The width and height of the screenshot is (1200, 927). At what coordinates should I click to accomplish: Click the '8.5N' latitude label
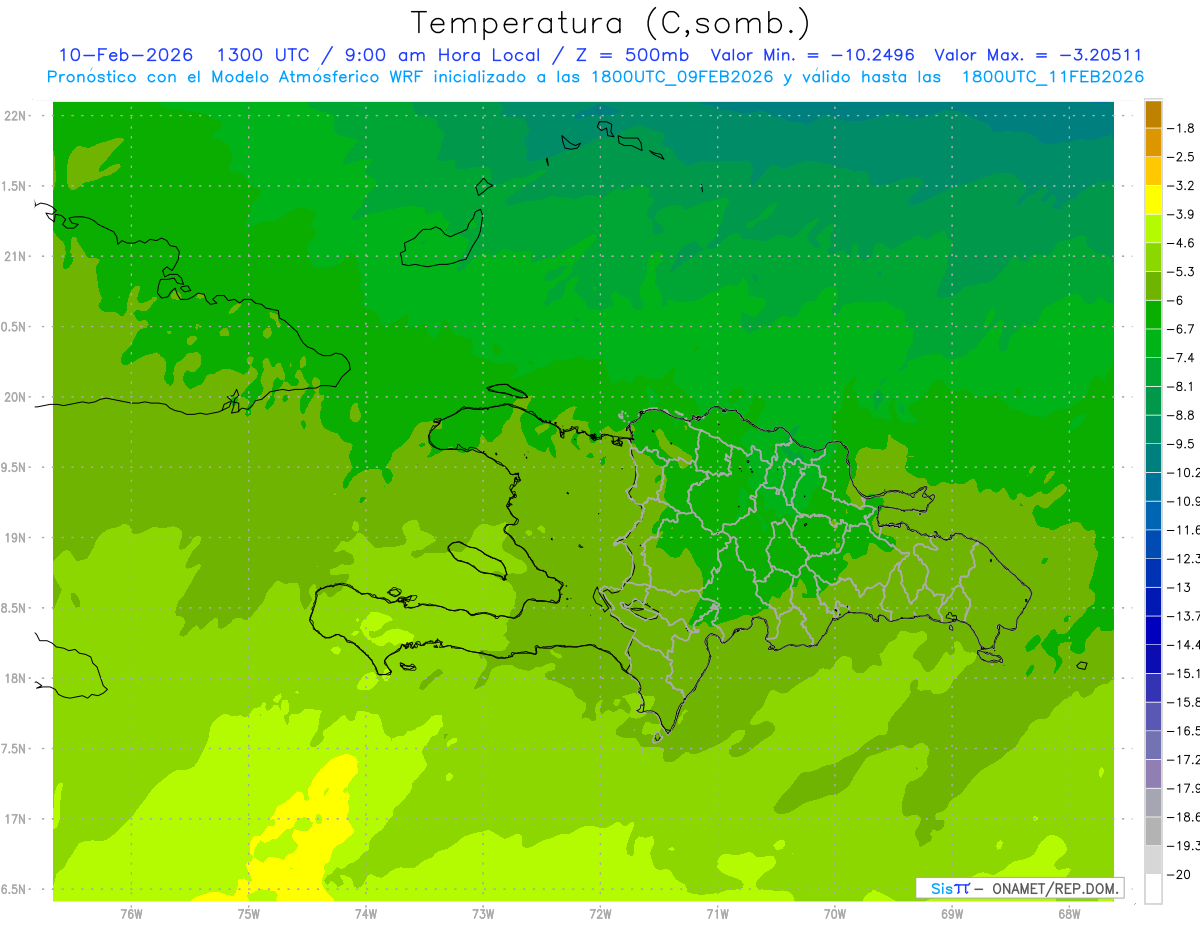(x=16, y=609)
